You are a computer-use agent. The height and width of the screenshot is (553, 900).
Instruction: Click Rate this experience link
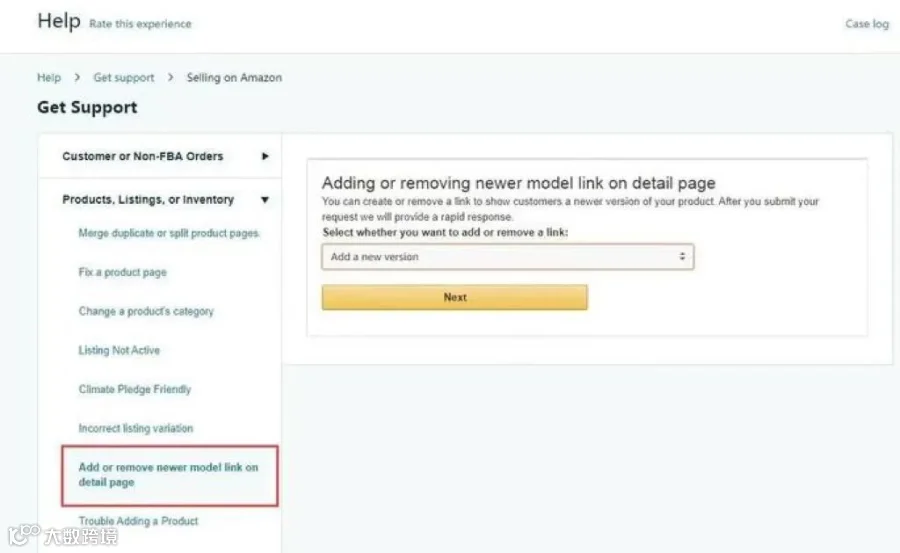pyautogui.click(x=141, y=24)
